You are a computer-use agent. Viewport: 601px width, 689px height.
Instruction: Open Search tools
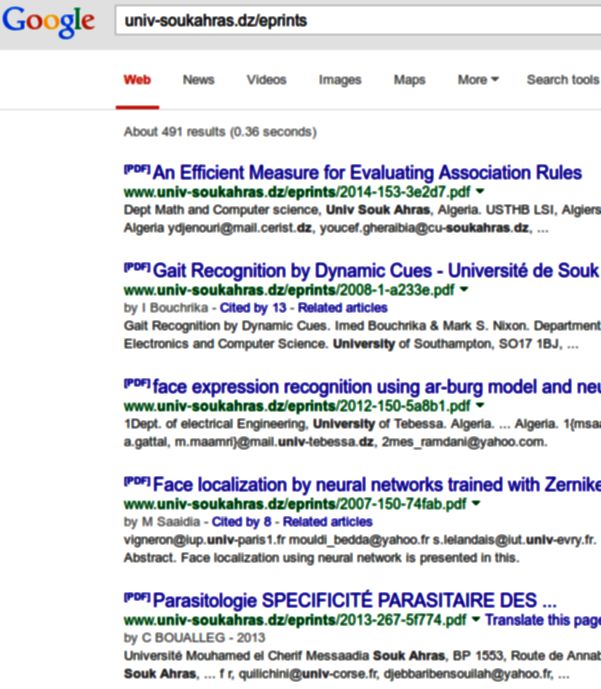(563, 80)
